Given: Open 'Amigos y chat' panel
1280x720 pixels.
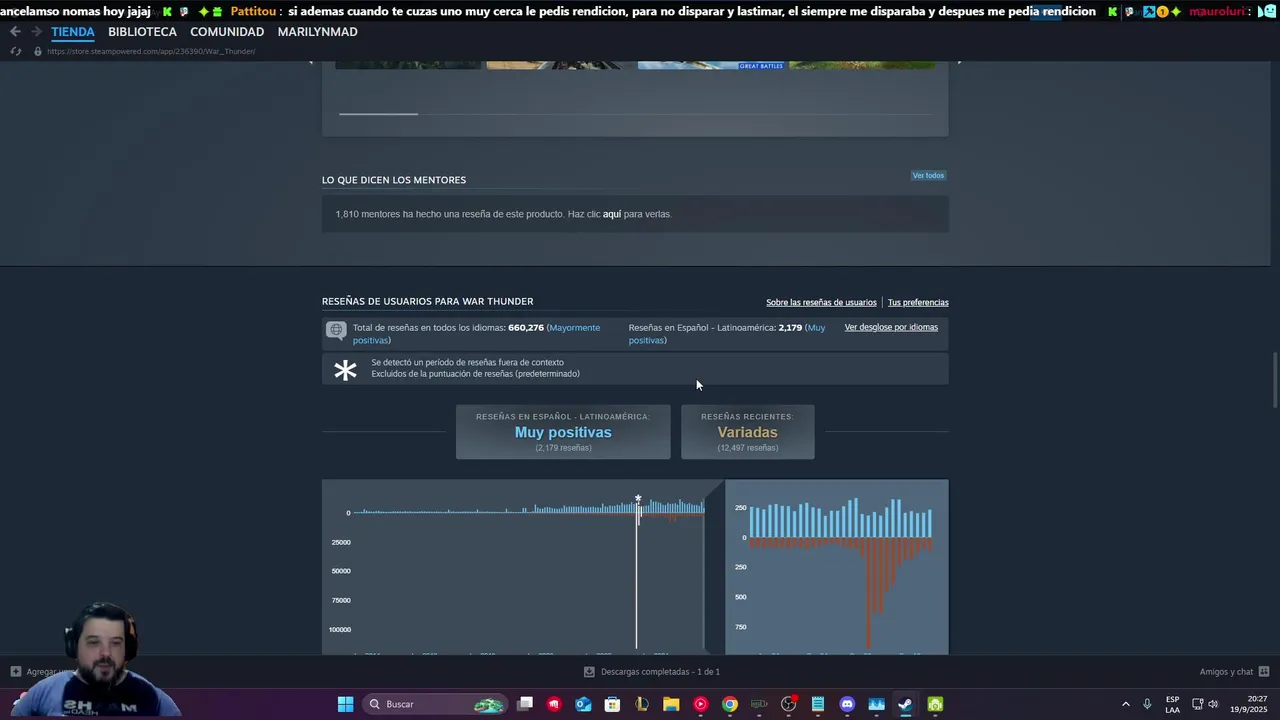Looking at the screenshot, I should tap(1226, 672).
